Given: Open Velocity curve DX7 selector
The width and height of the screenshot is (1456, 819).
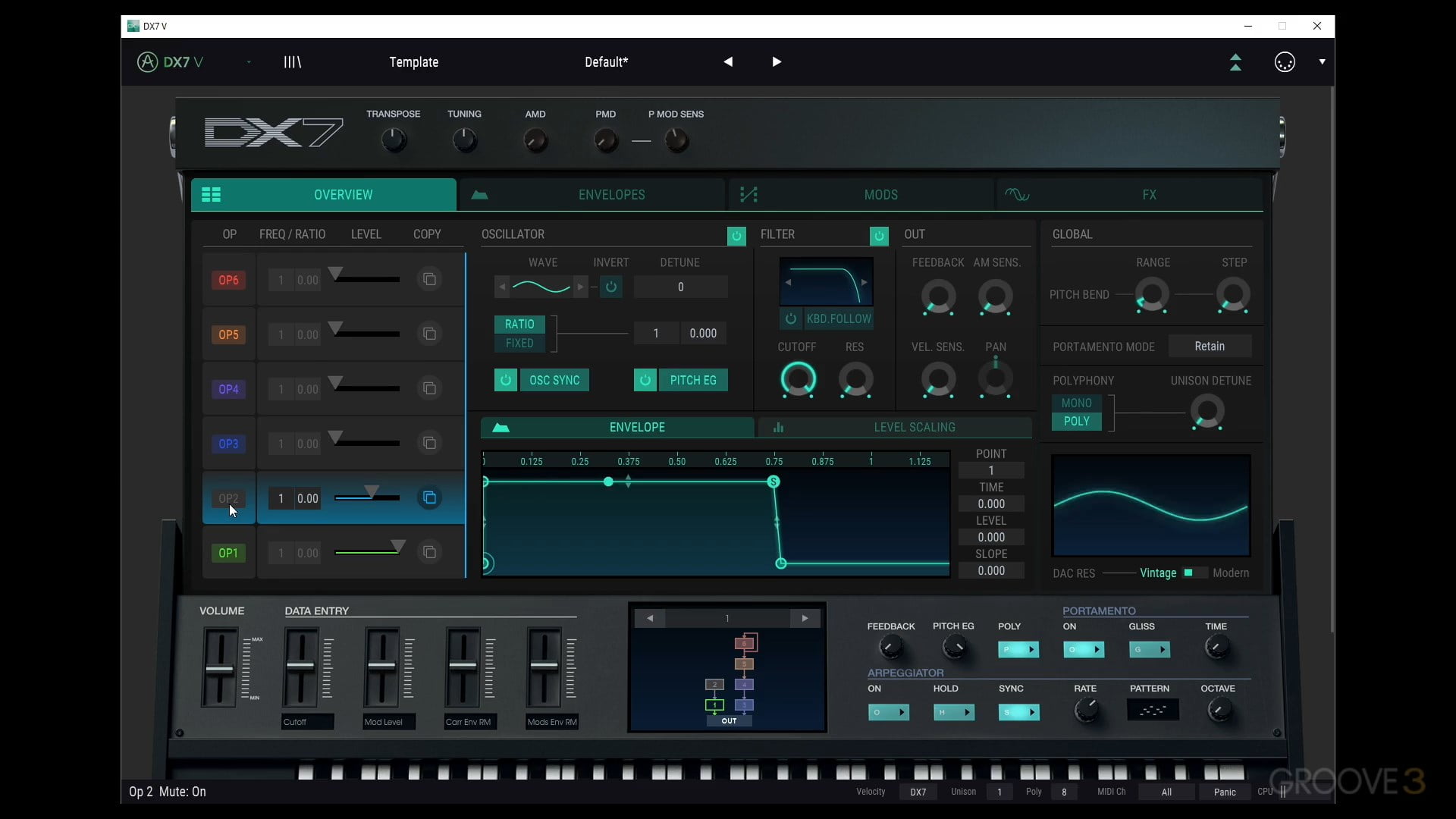Looking at the screenshot, I should point(918,792).
